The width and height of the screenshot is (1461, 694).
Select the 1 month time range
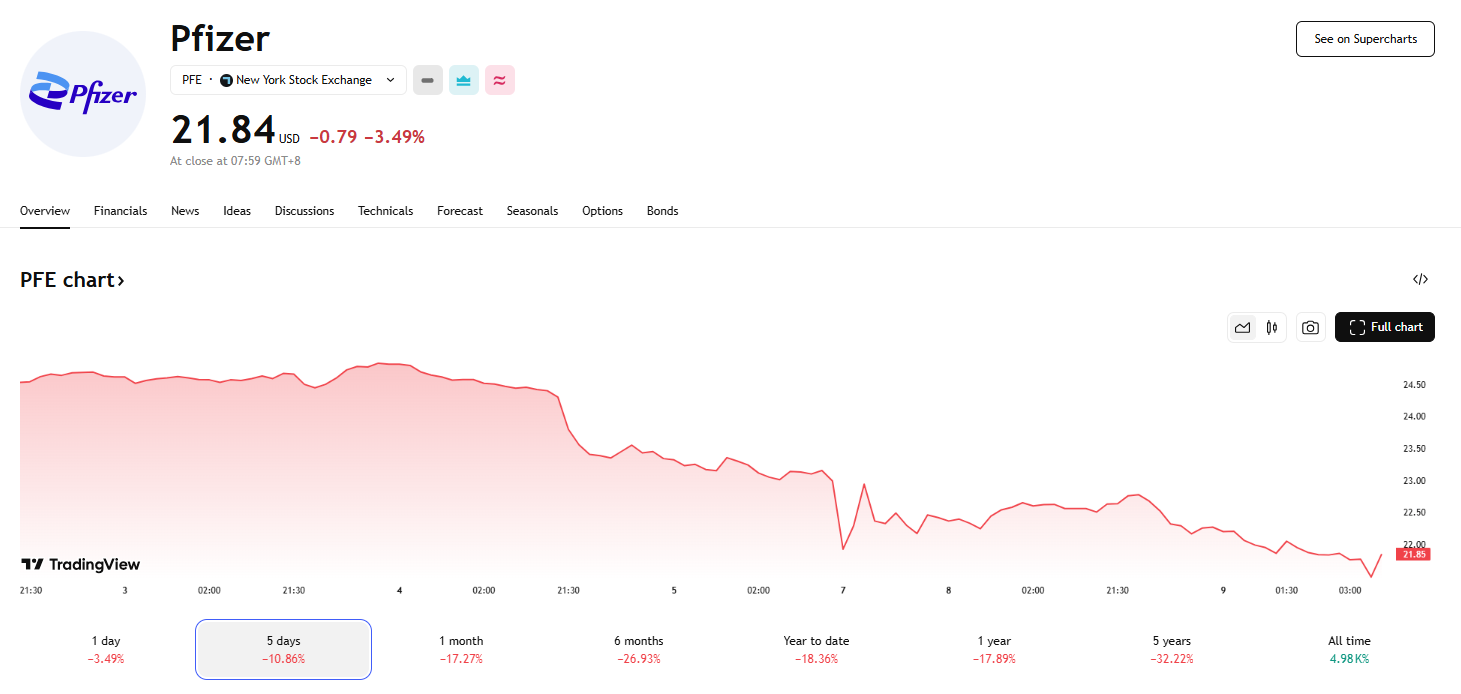461,649
